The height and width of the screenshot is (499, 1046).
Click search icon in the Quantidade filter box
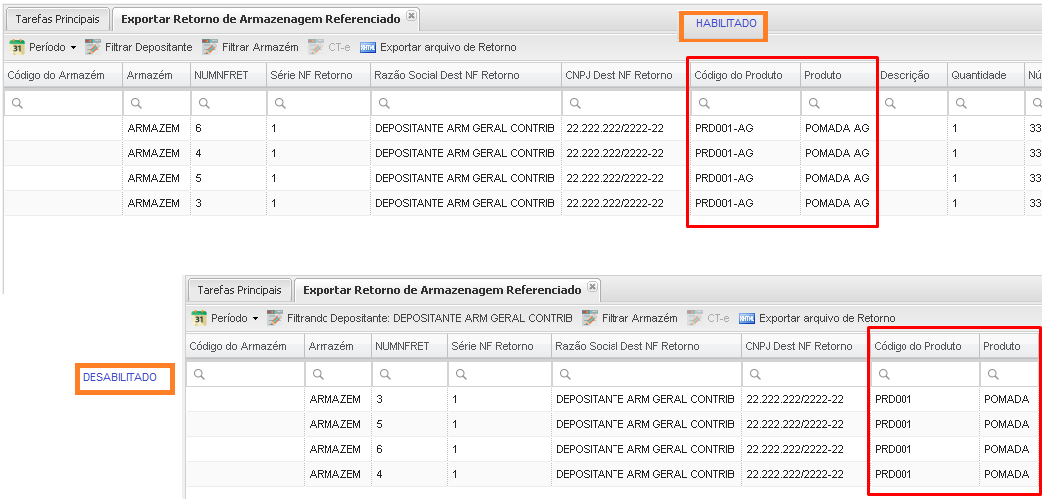(961, 103)
